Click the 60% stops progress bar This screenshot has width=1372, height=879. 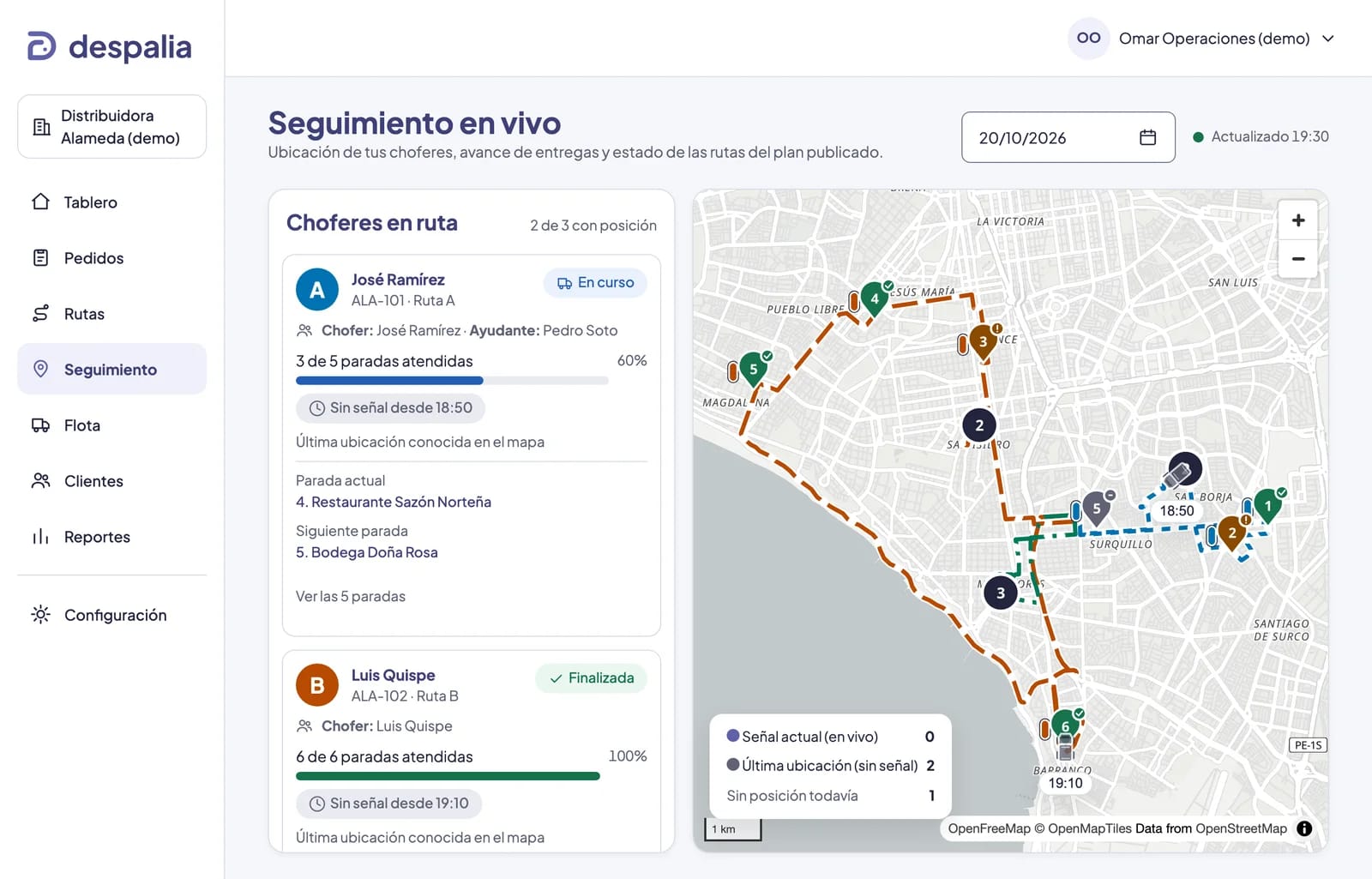coord(452,381)
